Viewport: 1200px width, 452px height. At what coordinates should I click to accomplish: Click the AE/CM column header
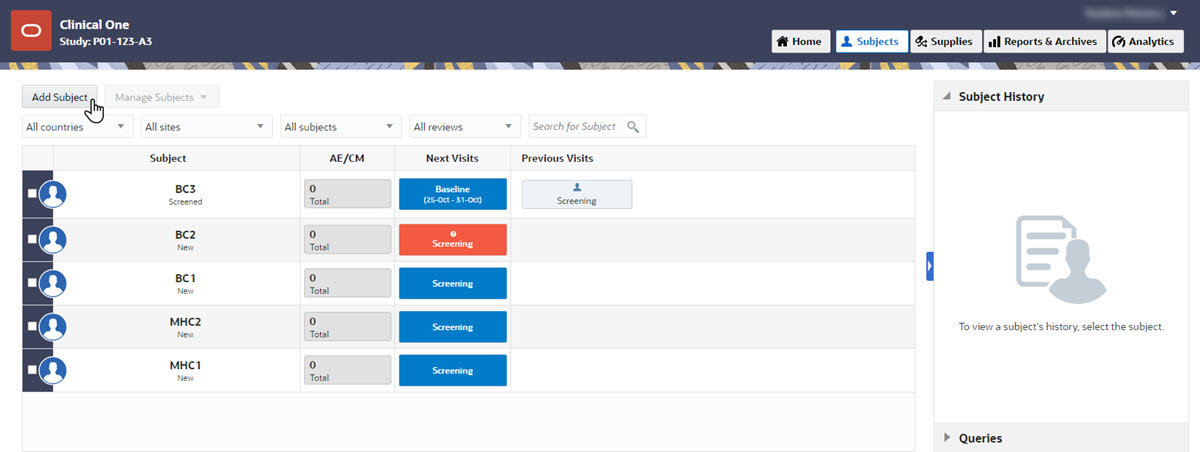347,158
